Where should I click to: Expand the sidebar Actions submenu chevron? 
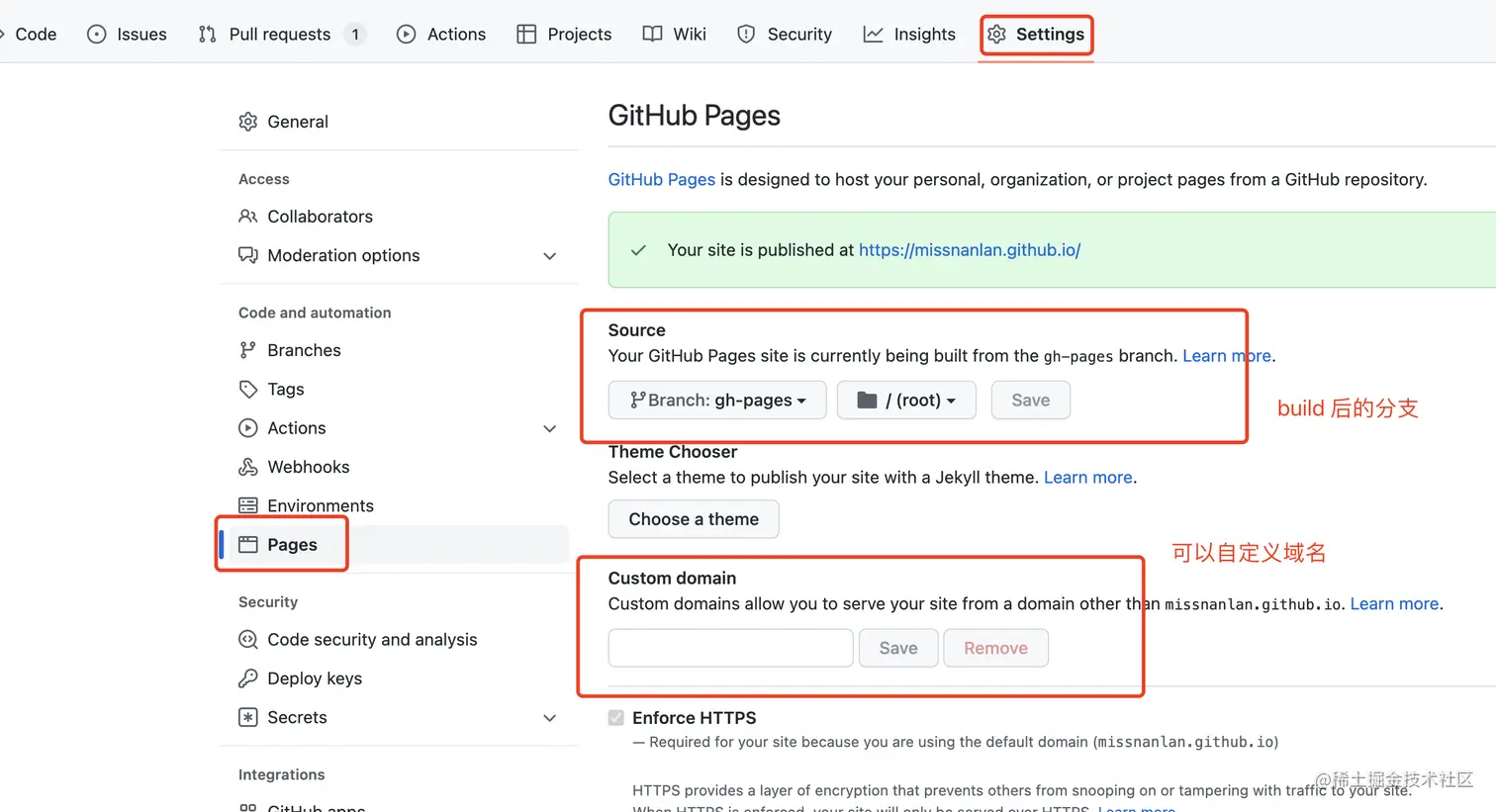click(550, 428)
